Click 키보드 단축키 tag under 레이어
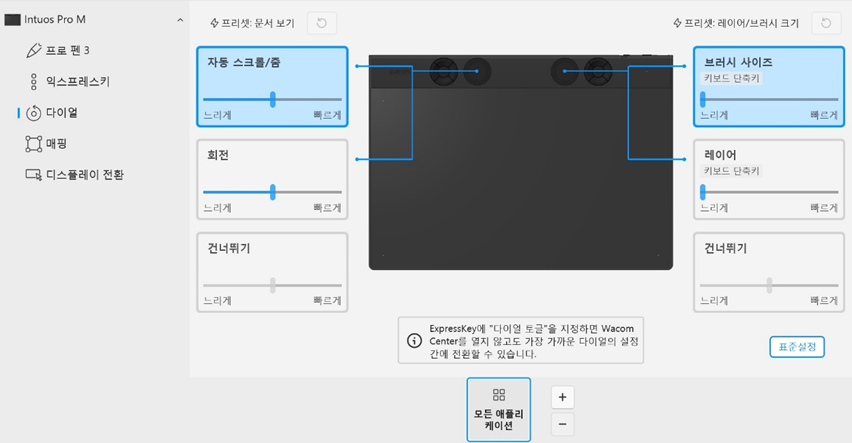This screenshot has height=443, width=852. (731, 171)
